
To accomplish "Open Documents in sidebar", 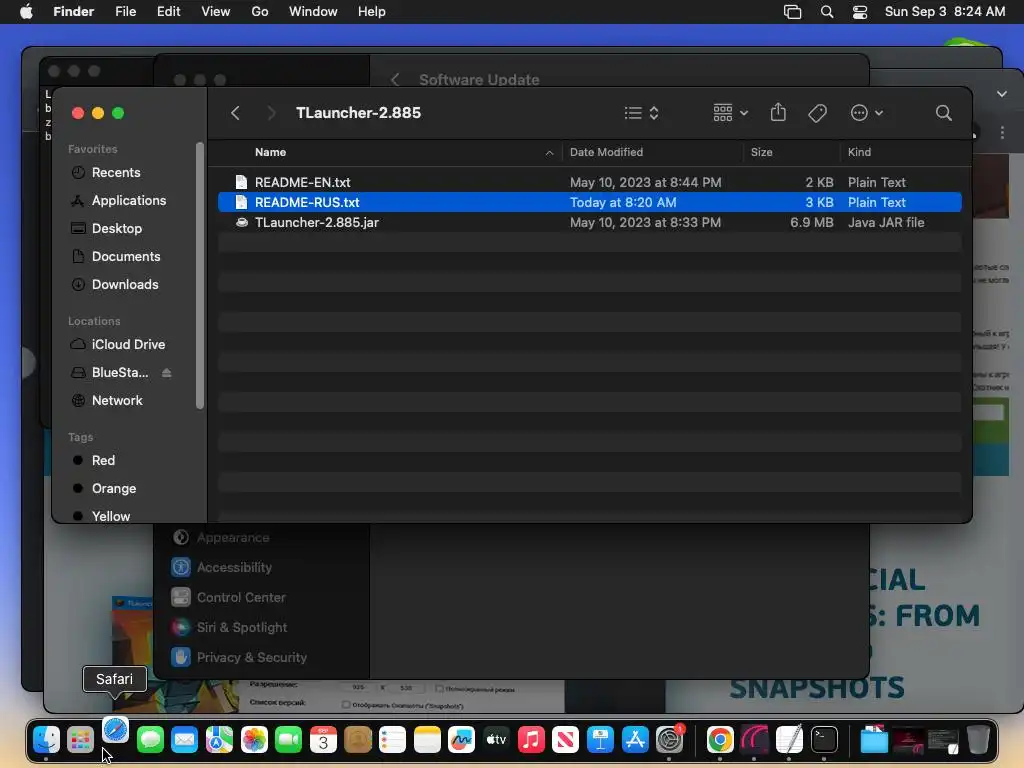I will click(x=125, y=257).
